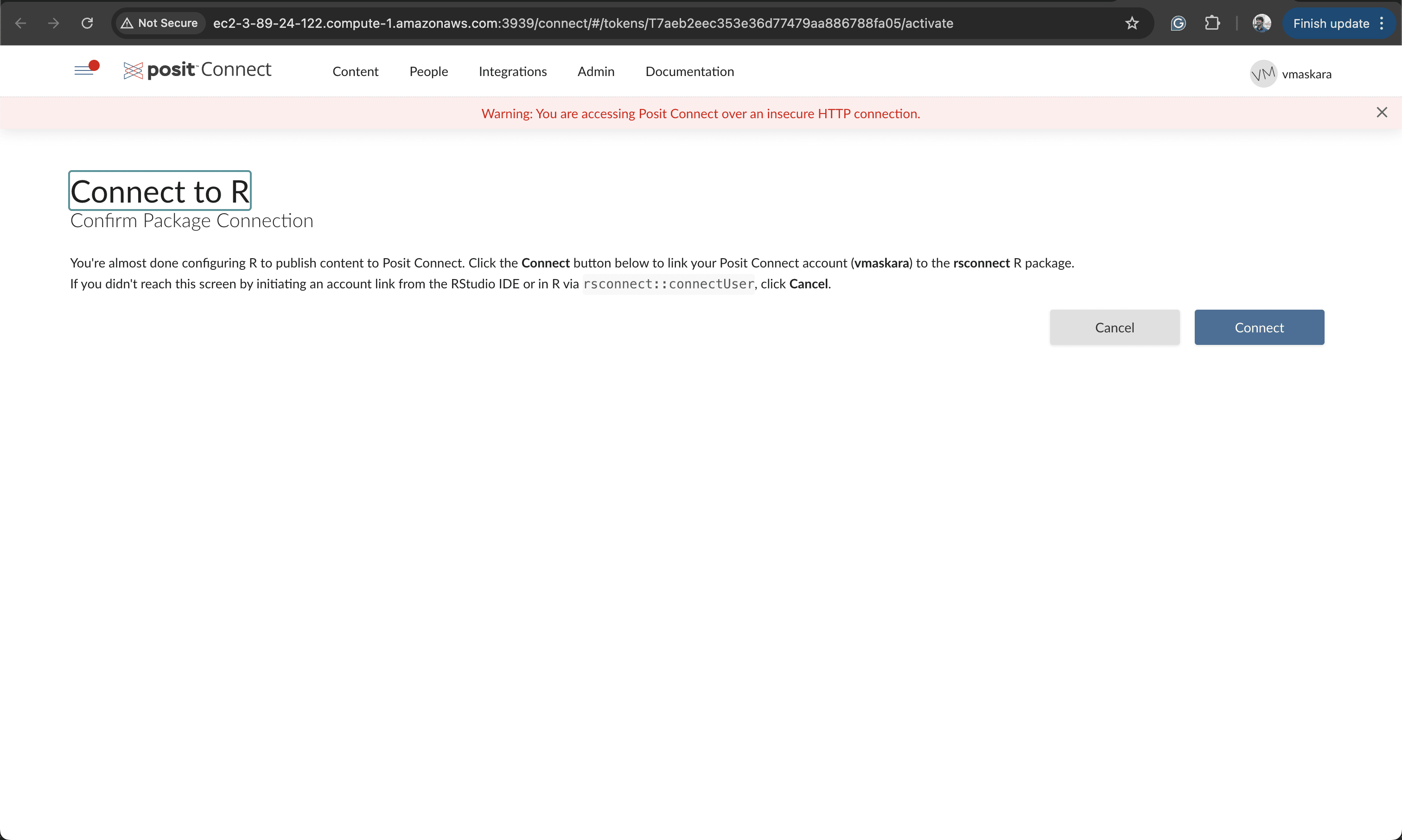Image resolution: width=1402 pixels, height=840 pixels.
Task: Open the vmaskara user menu
Action: coord(1306,74)
